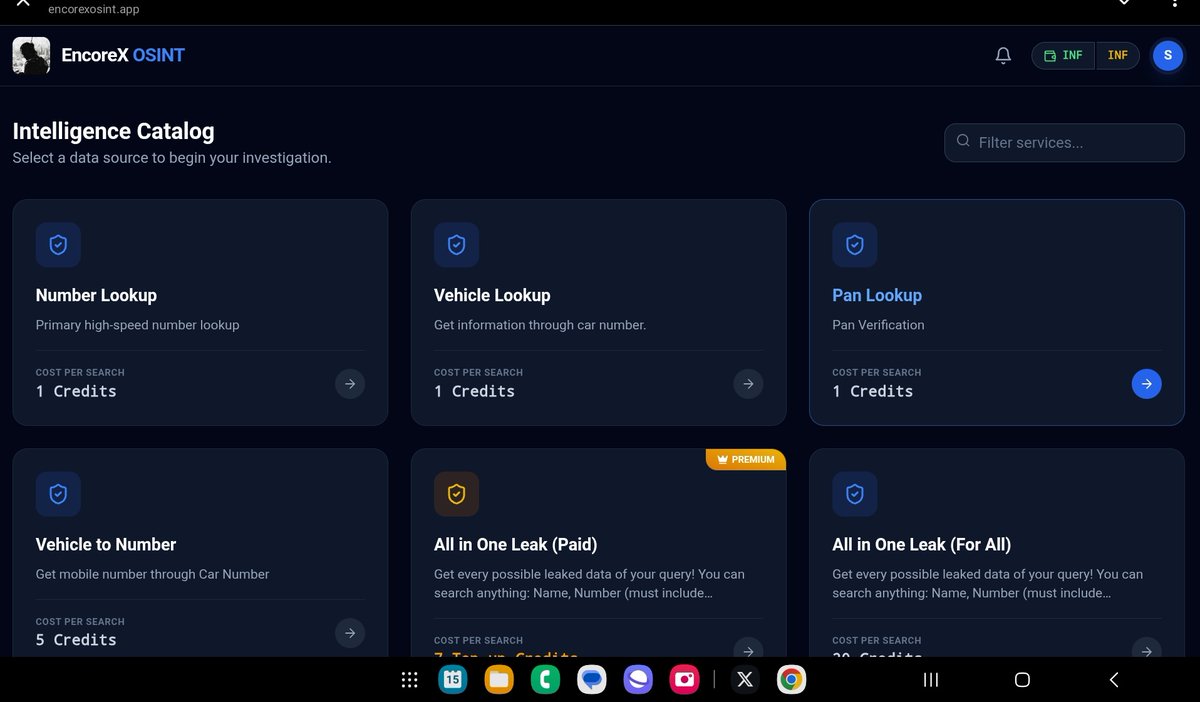The image size is (1200, 702).
Task: Click the encorexosint.app URL text
Action: 94,9
